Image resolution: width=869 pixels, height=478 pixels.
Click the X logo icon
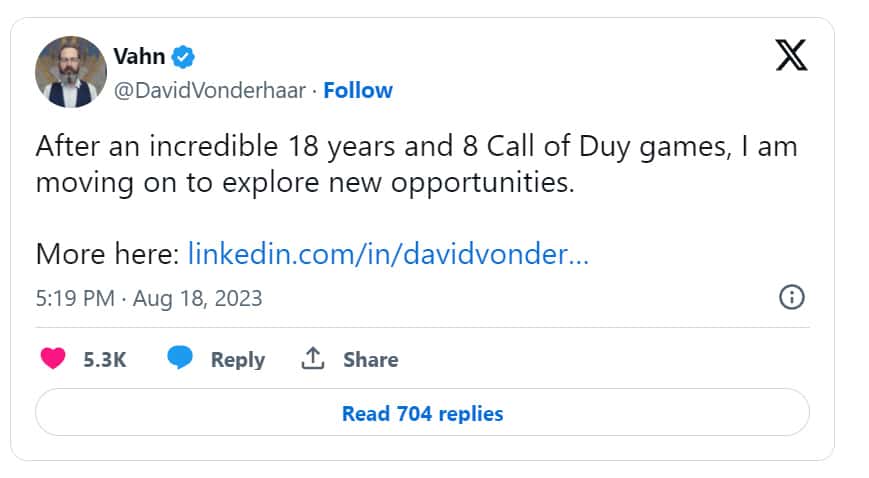click(791, 56)
